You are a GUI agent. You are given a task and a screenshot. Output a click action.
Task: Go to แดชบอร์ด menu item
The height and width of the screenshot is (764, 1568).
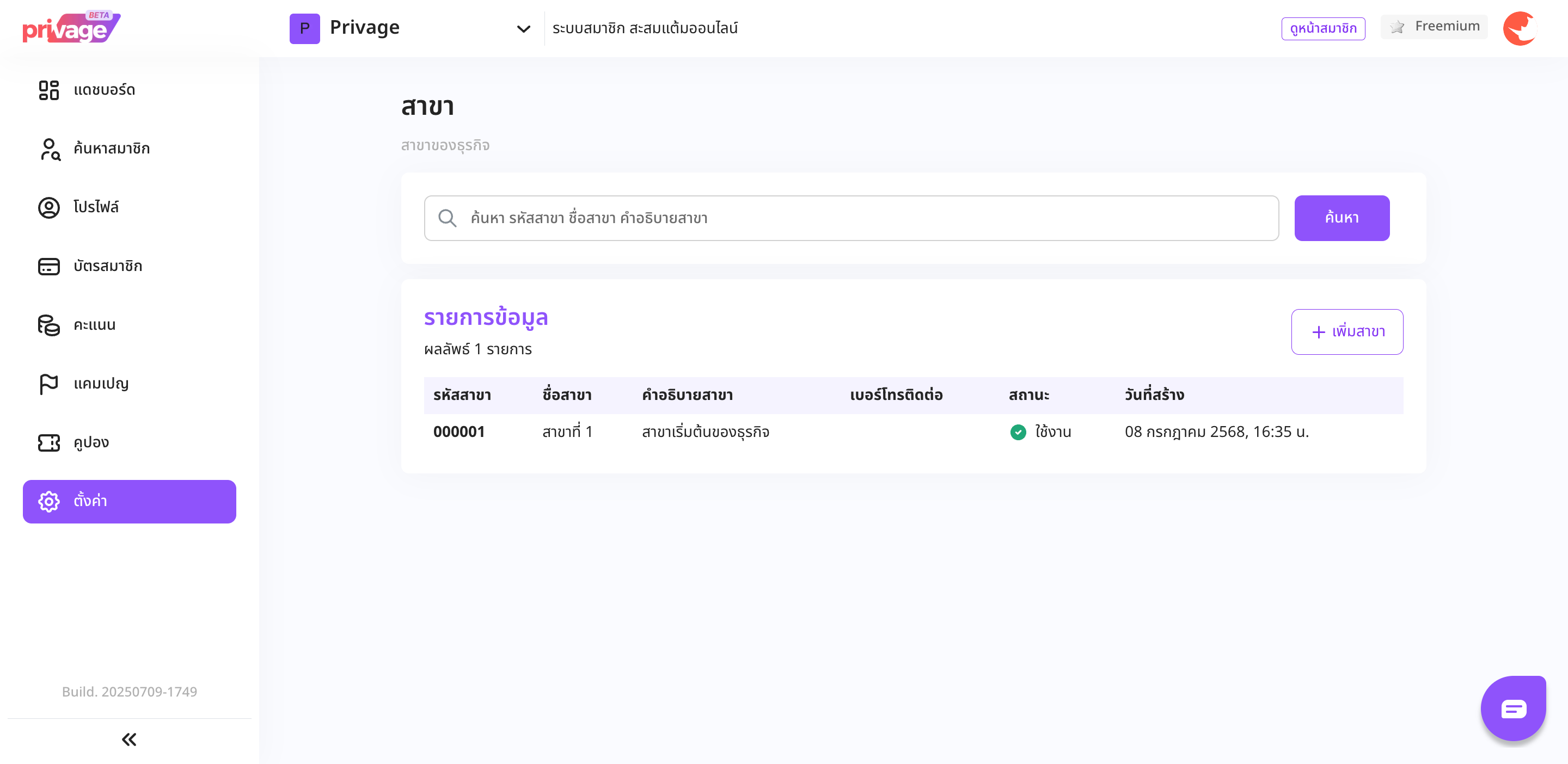tap(129, 90)
